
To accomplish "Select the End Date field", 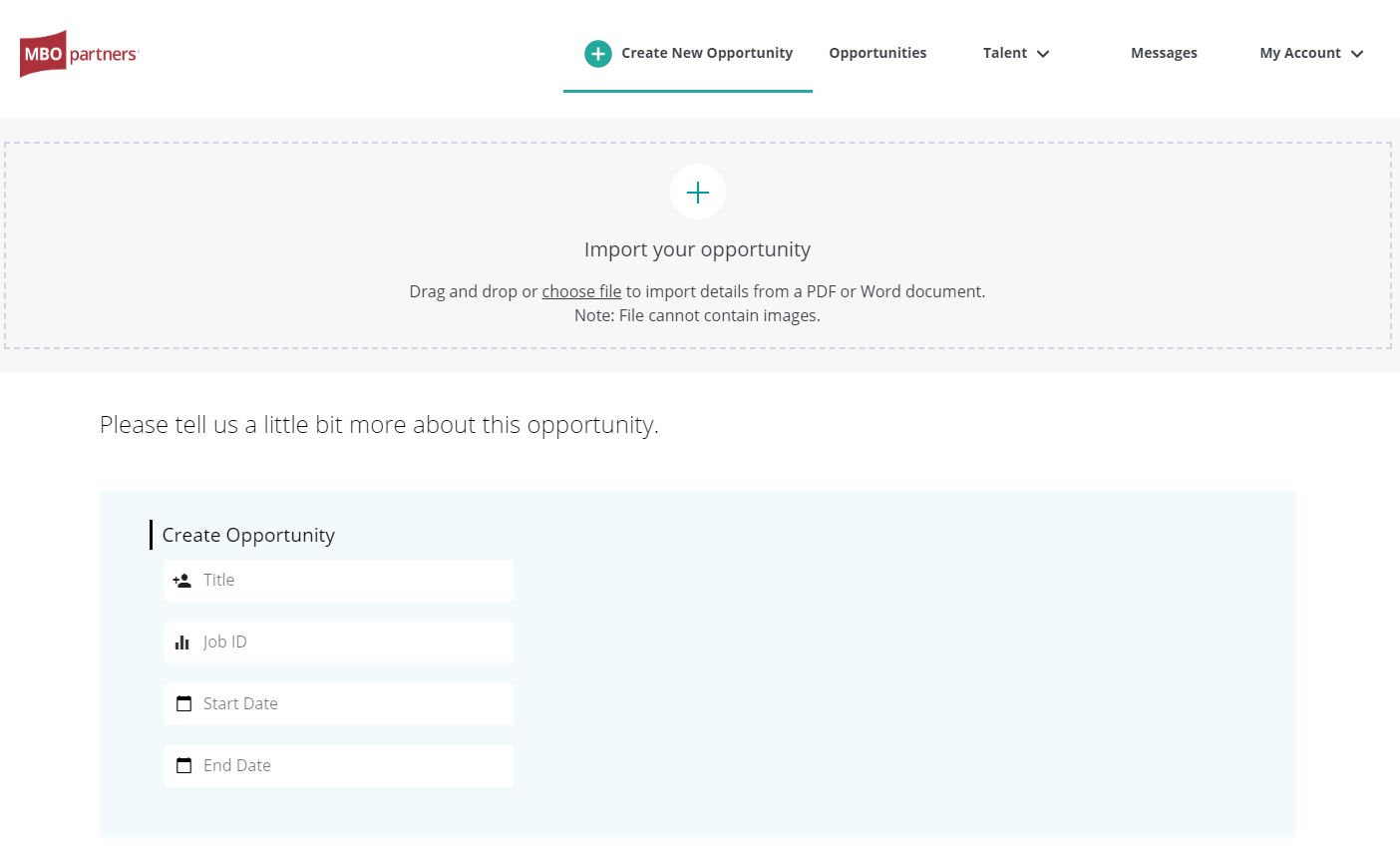I will (339, 766).
